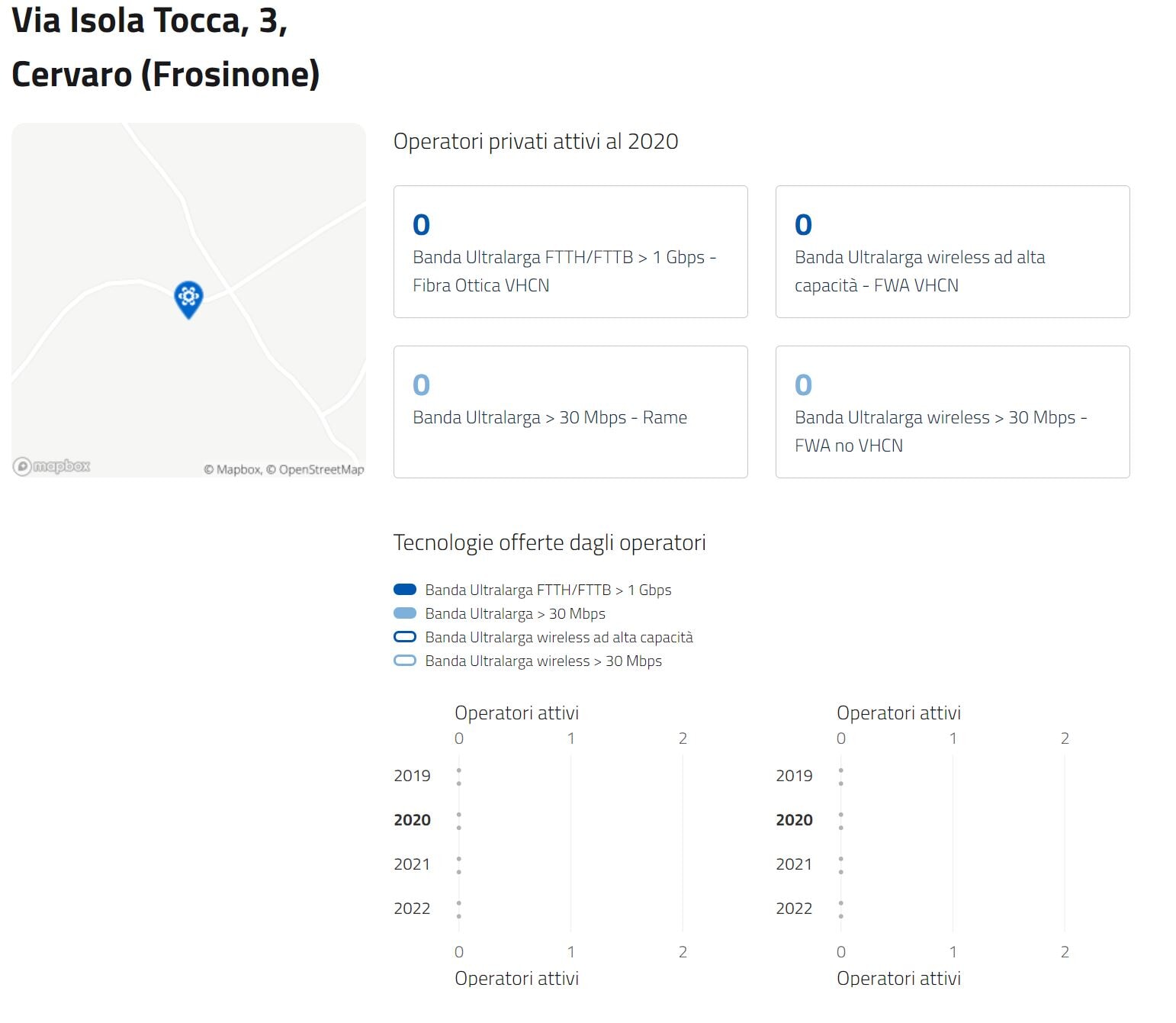This screenshot has height=1023, width=1176.
Task: Click the bold 2020 label in the left chart
Action: coord(412,820)
